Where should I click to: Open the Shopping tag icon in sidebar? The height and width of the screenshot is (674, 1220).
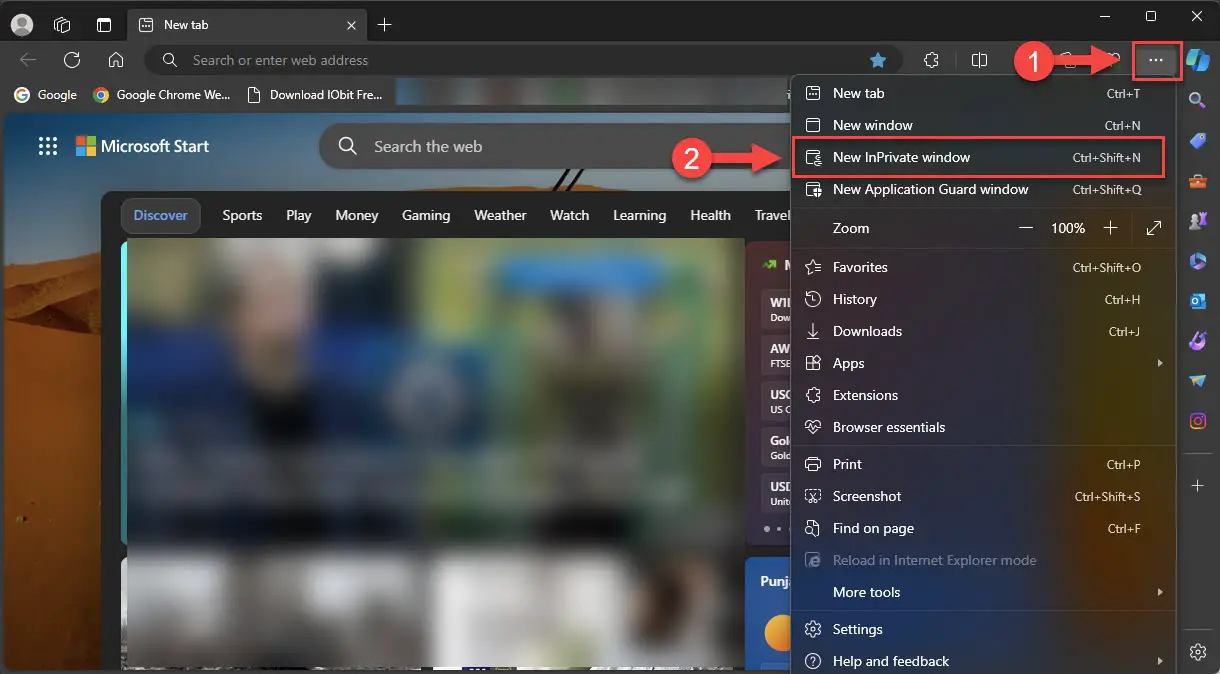click(1198, 140)
